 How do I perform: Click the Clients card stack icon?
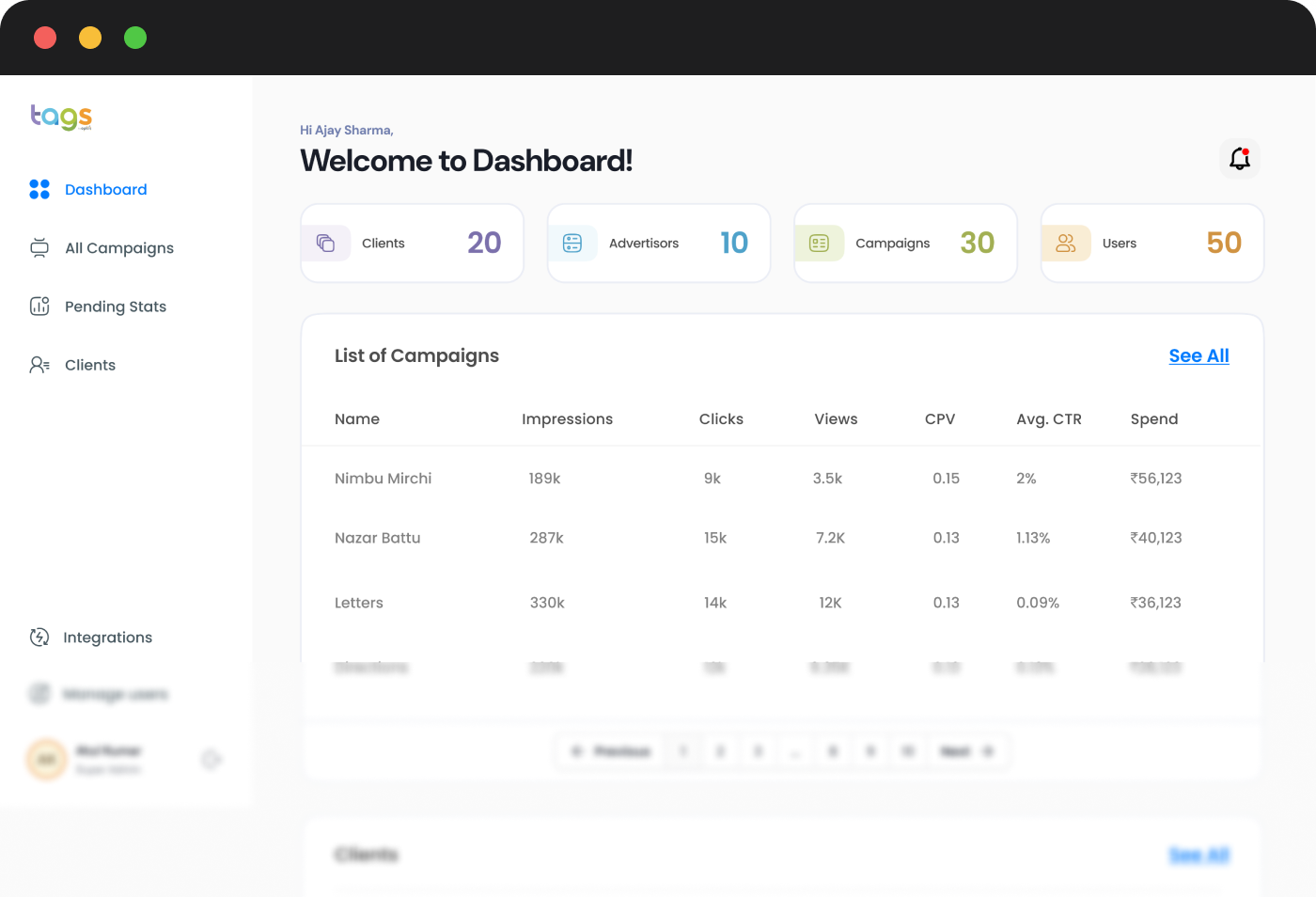tap(325, 244)
